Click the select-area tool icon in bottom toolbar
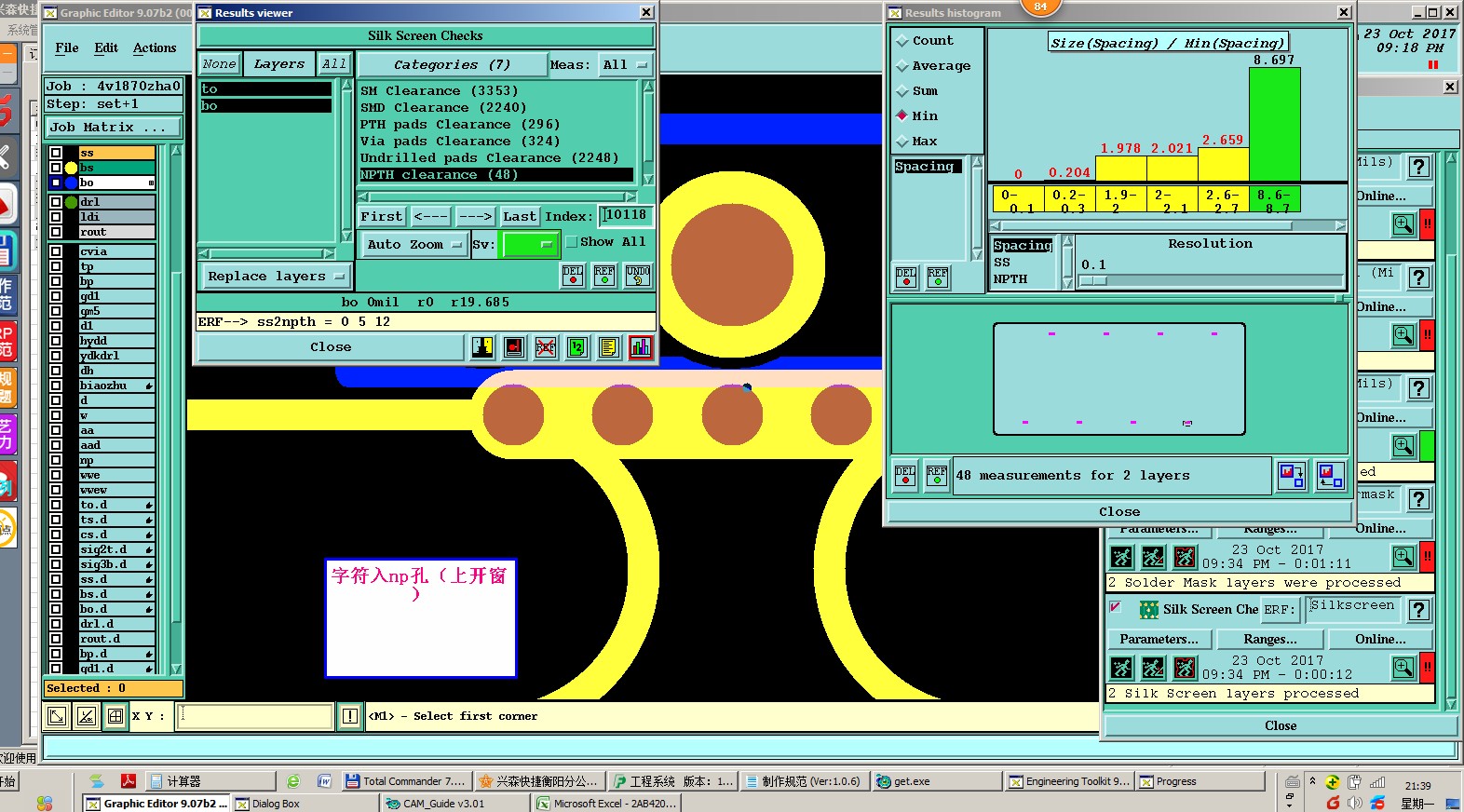1464x812 pixels. (56, 716)
